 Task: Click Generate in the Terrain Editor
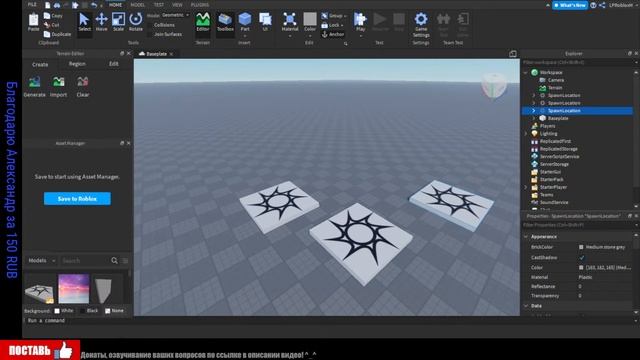pyautogui.click(x=35, y=87)
